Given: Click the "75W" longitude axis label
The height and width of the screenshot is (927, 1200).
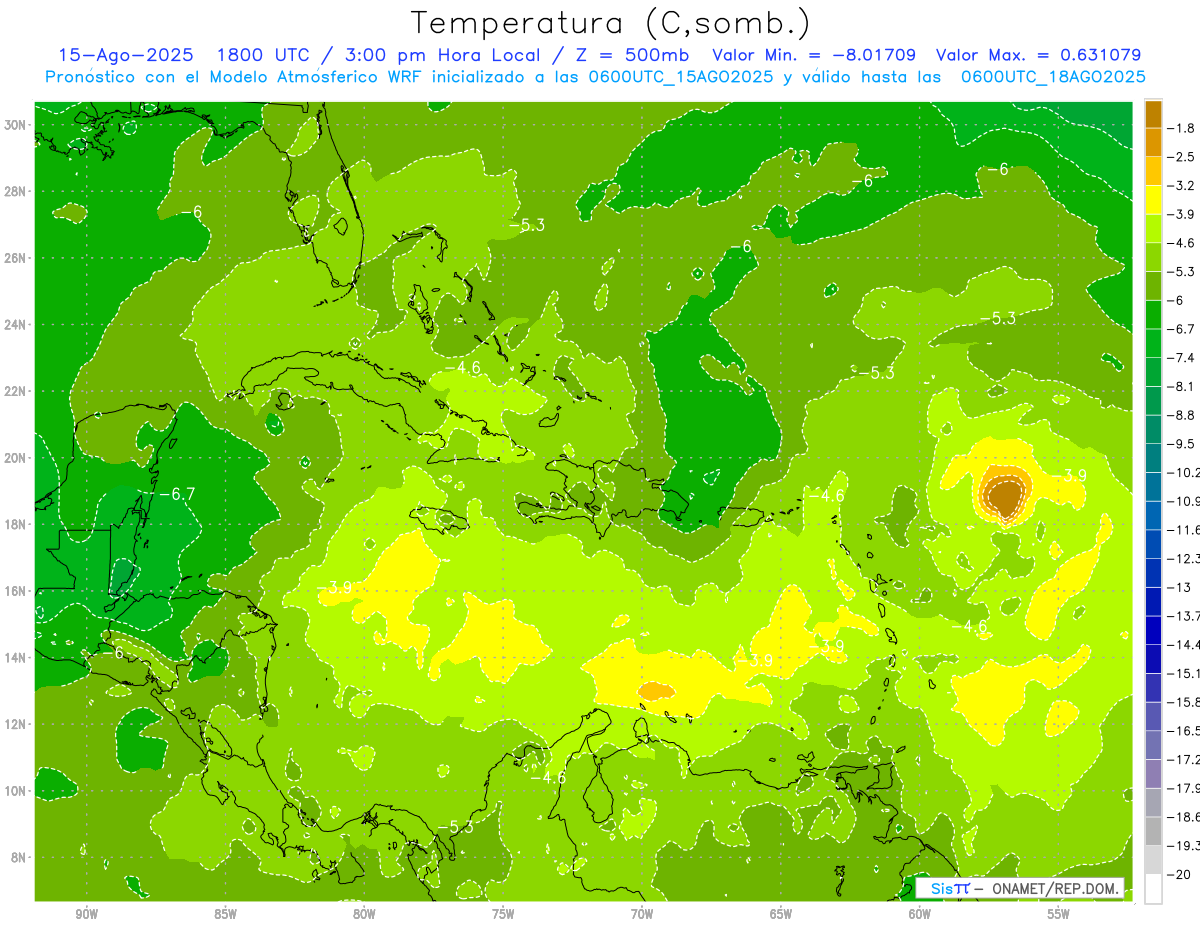Looking at the screenshot, I should tap(503, 914).
